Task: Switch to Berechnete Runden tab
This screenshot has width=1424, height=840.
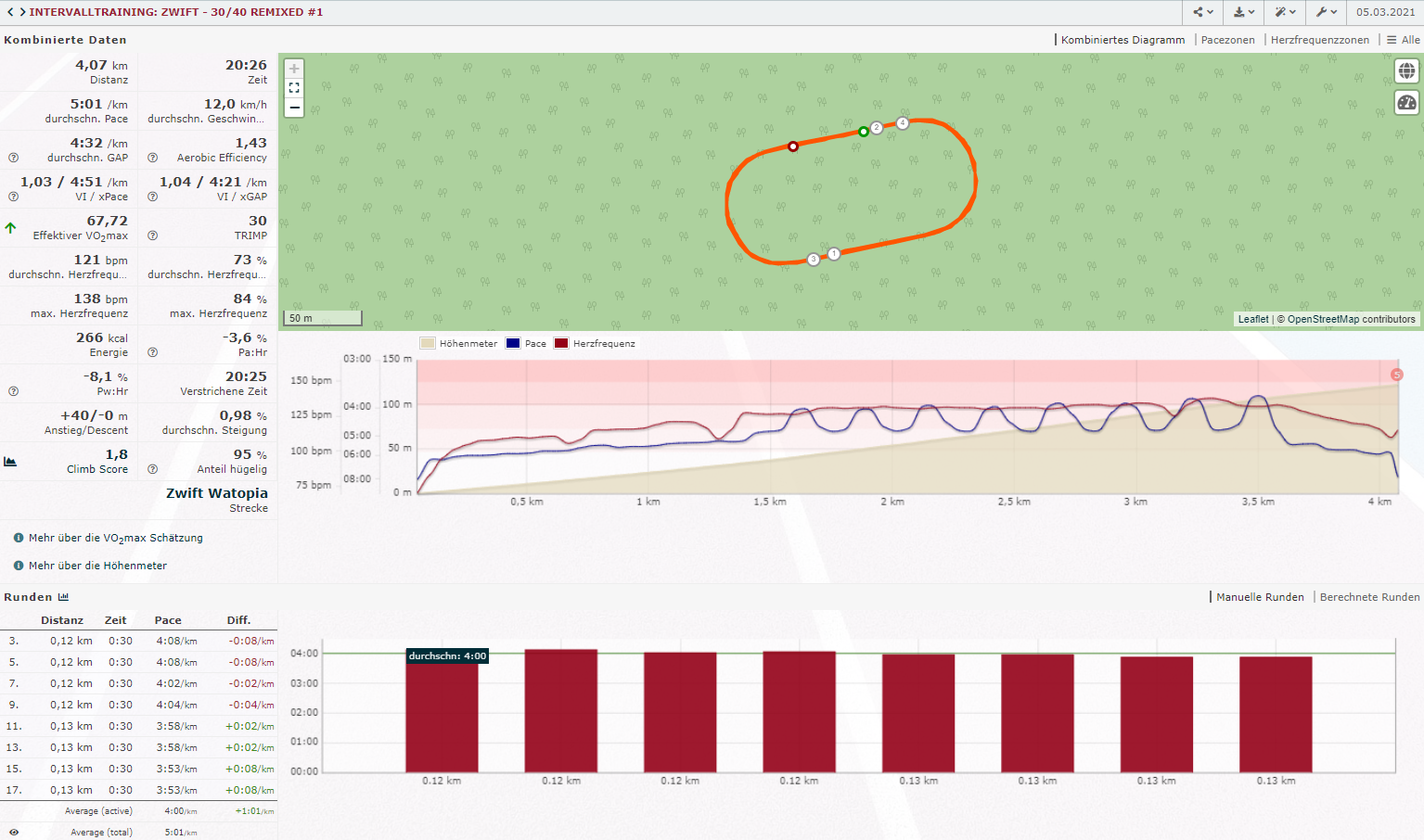Action: pos(1369,597)
